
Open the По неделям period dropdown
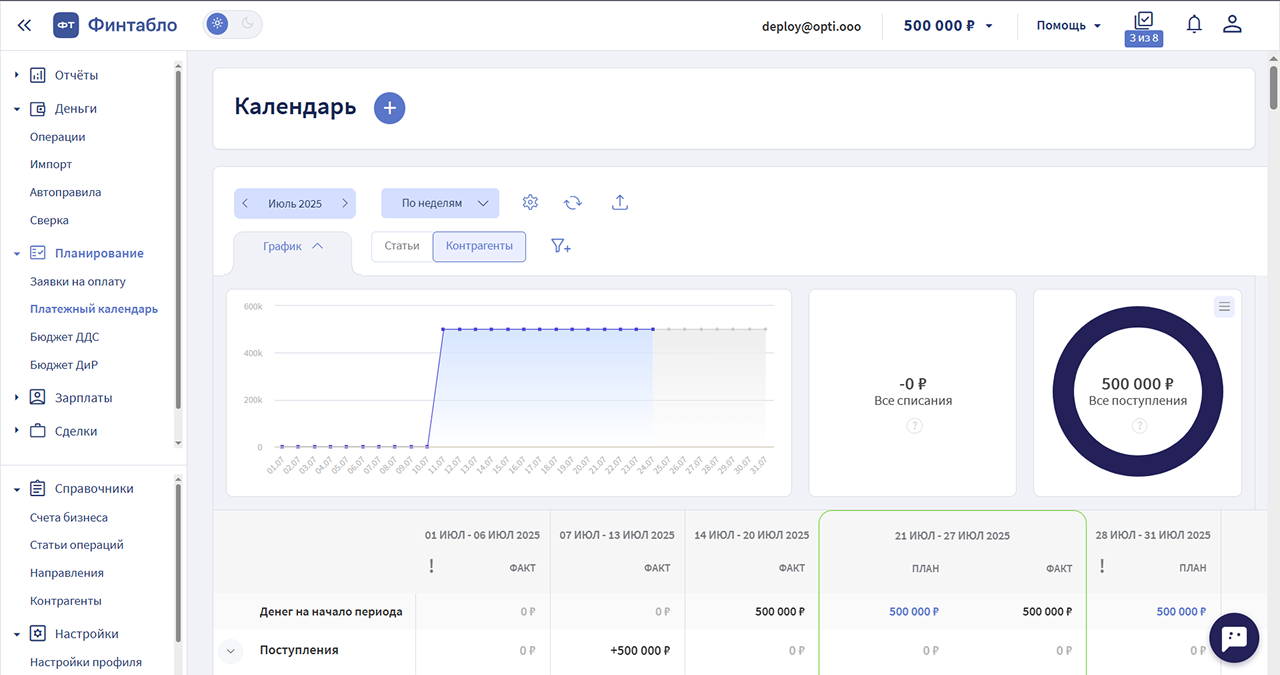[440, 203]
